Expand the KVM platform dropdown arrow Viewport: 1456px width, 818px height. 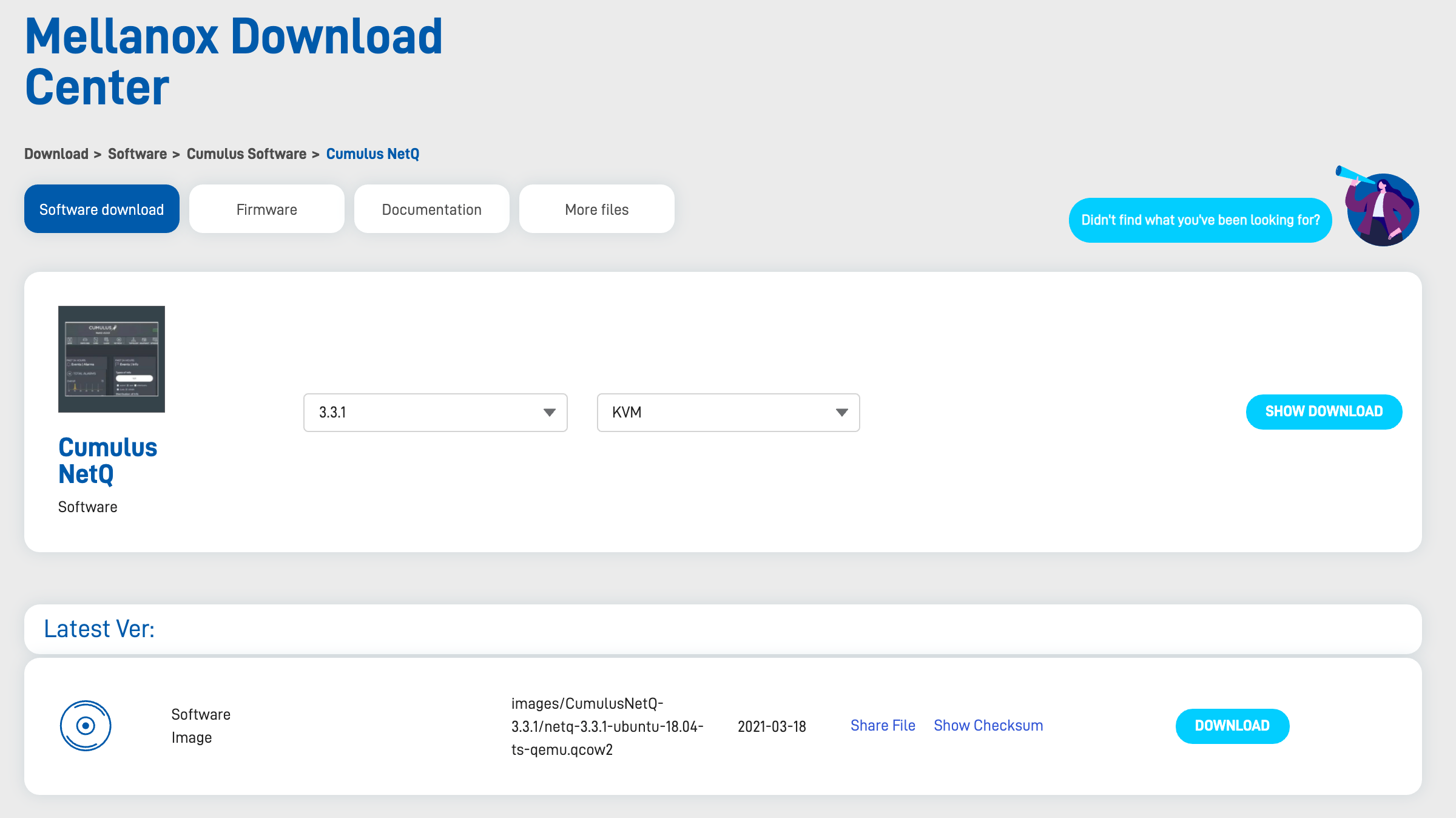pos(841,413)
